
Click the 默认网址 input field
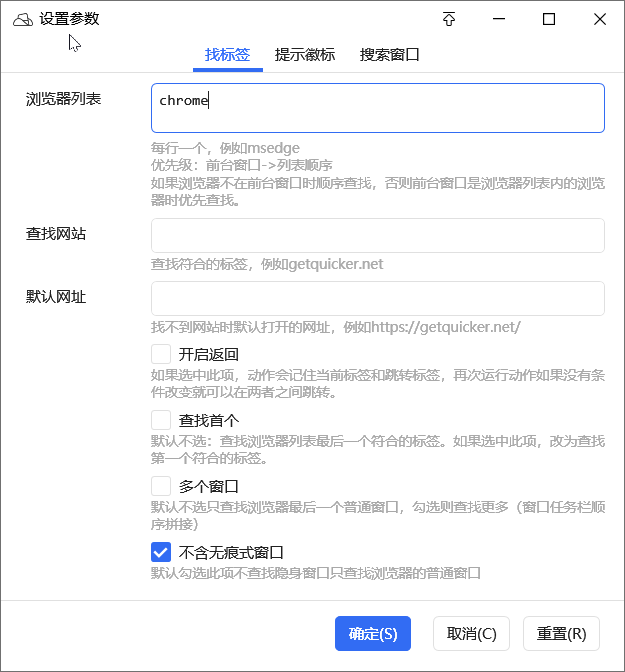[378, 299]
